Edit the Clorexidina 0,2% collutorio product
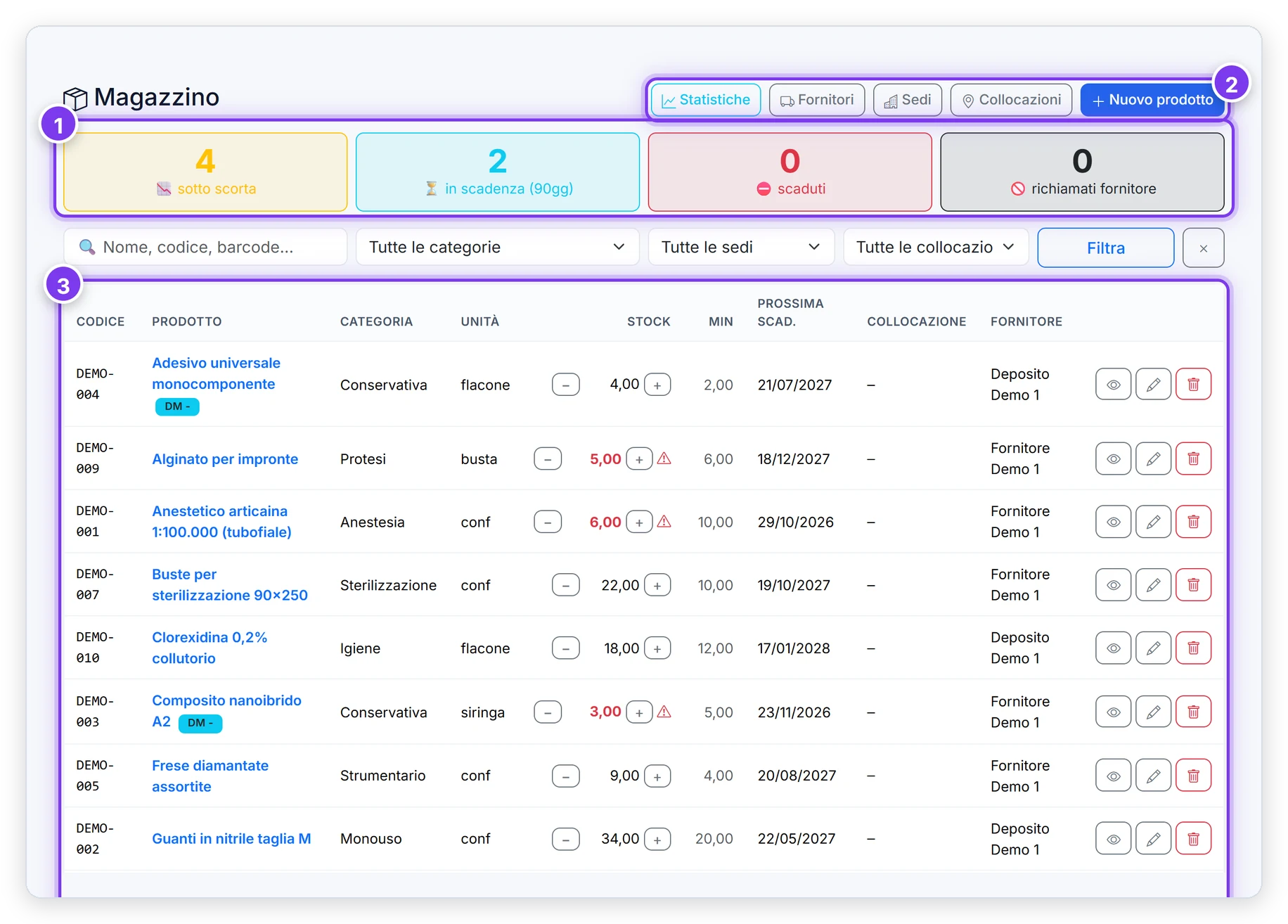Screen dimensions: 1288x924 [1153, 648]
